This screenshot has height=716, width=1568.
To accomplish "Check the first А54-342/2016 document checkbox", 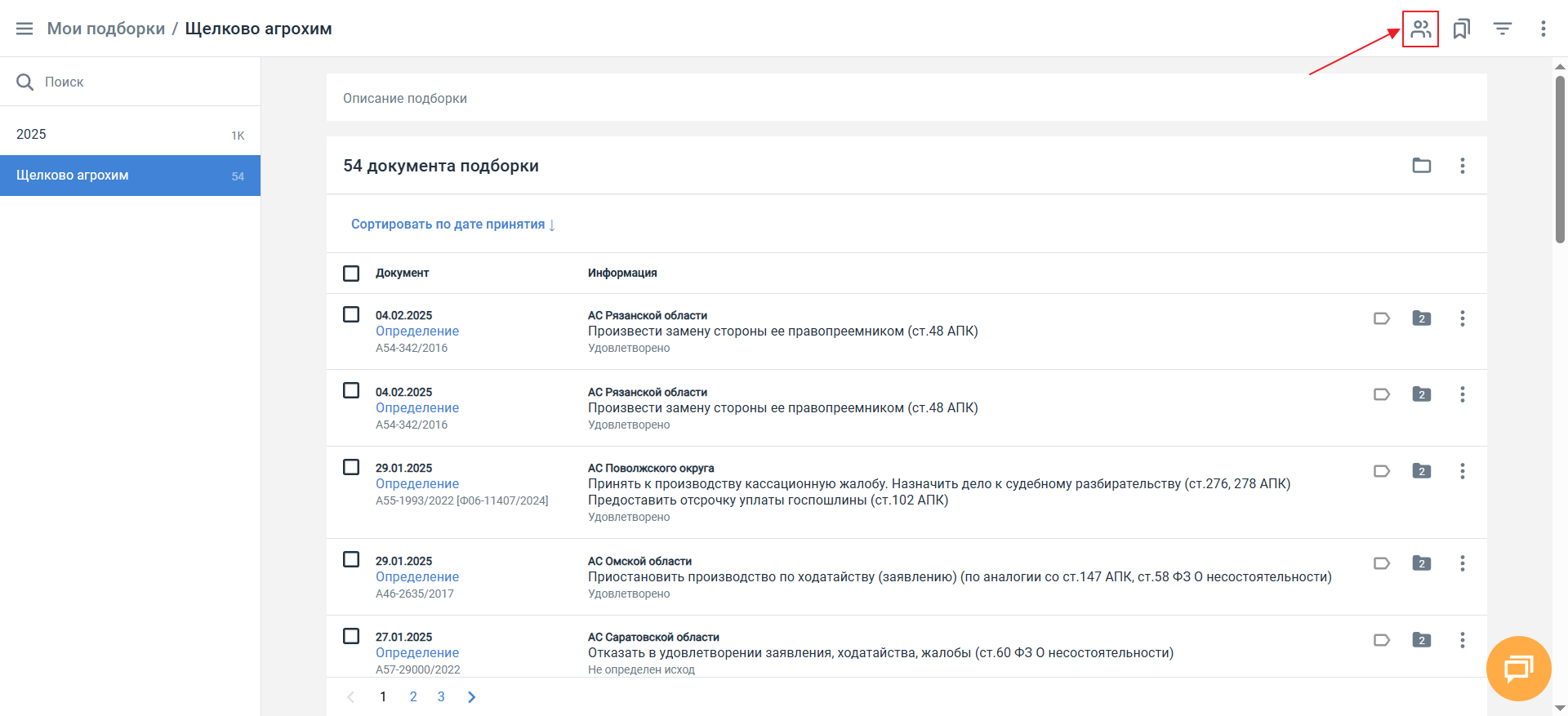I will tap(351, 314).
